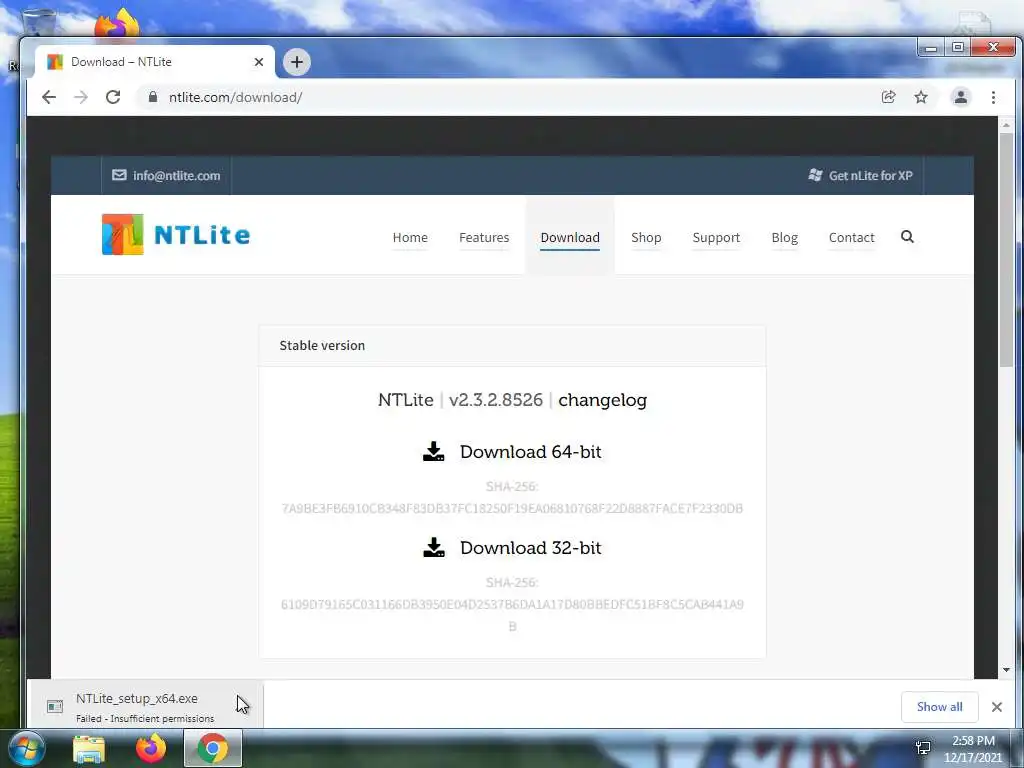This screenshot has height=768, width=1024.
Task: Open the changelog link
Action: click(602, 400)
